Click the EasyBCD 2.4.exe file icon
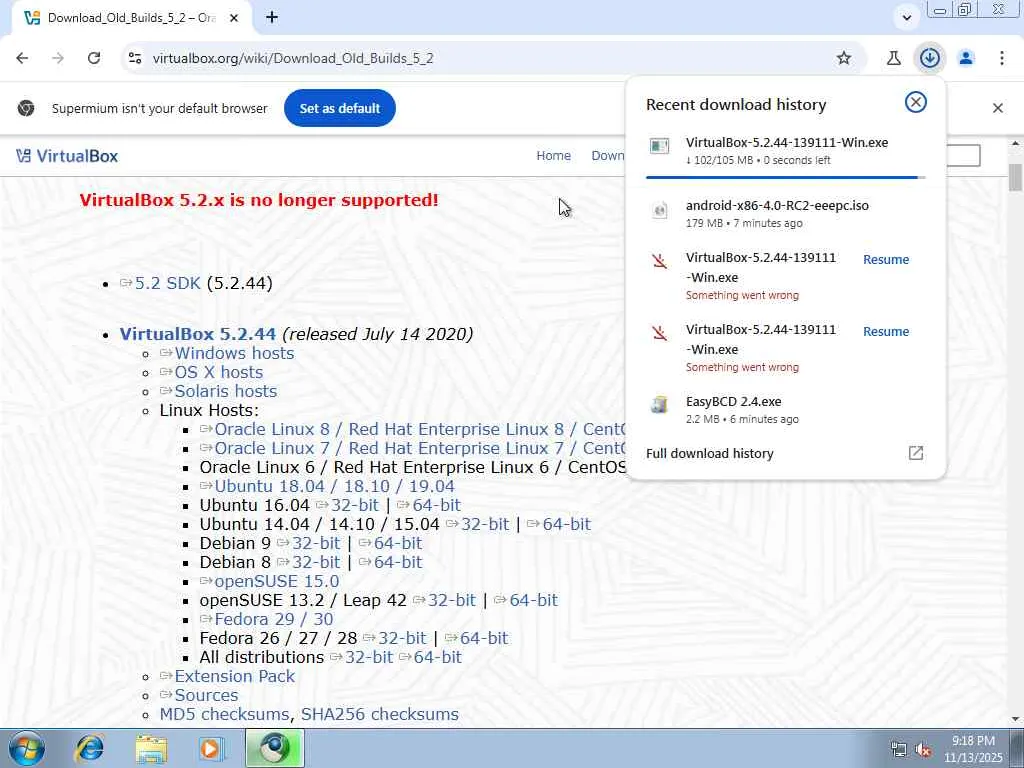The height and width of the screenshot is (768, 1024). pos(660,405)
